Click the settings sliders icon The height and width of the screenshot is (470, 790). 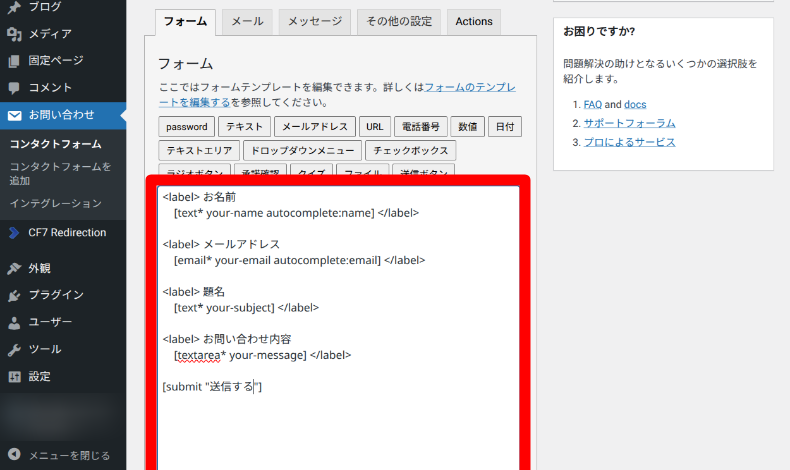(x=14, y=376)
